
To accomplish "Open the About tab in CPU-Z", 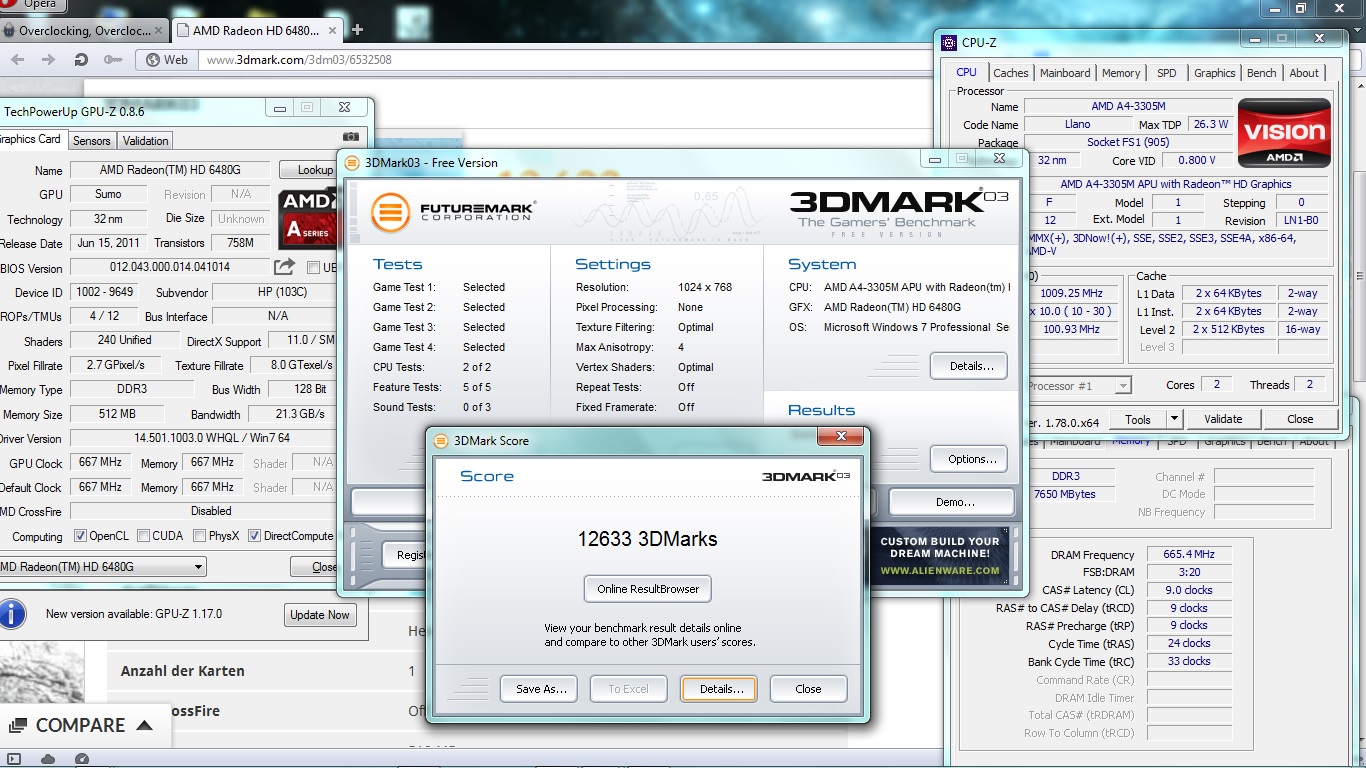I will [x=1304, y=73].
